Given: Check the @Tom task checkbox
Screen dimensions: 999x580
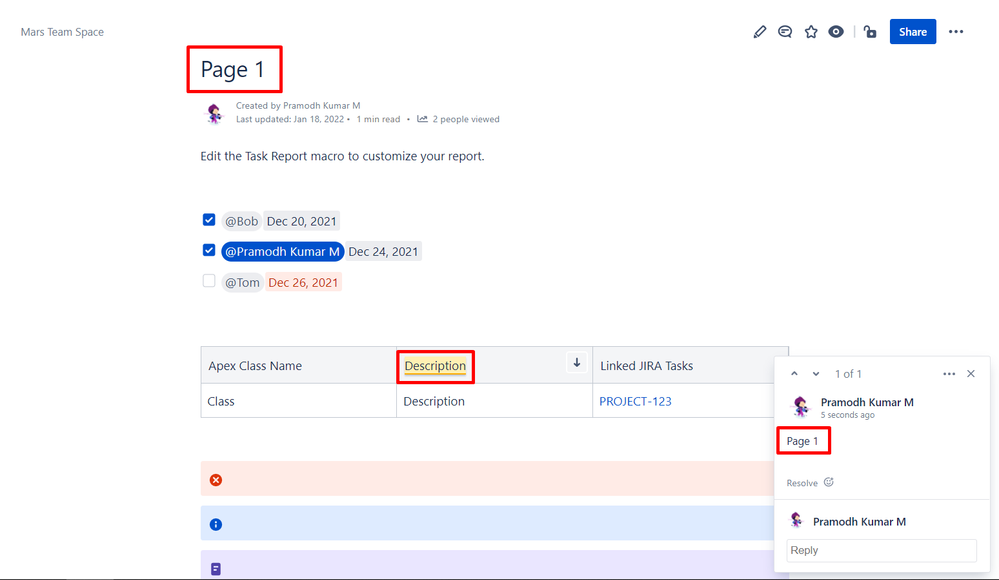Looking at the screenshot, I should pyautogui.click(x=209, y=281).
